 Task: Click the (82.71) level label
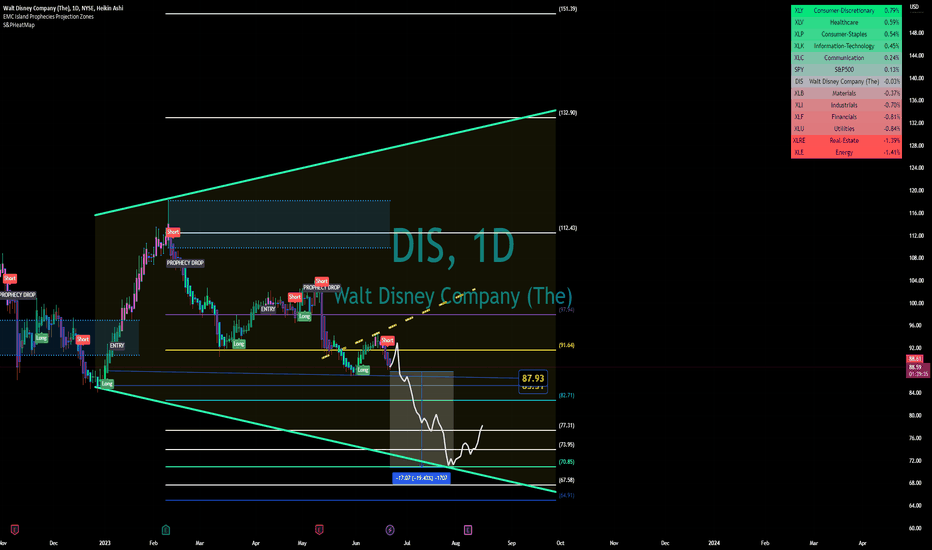(x=566, y=395)
